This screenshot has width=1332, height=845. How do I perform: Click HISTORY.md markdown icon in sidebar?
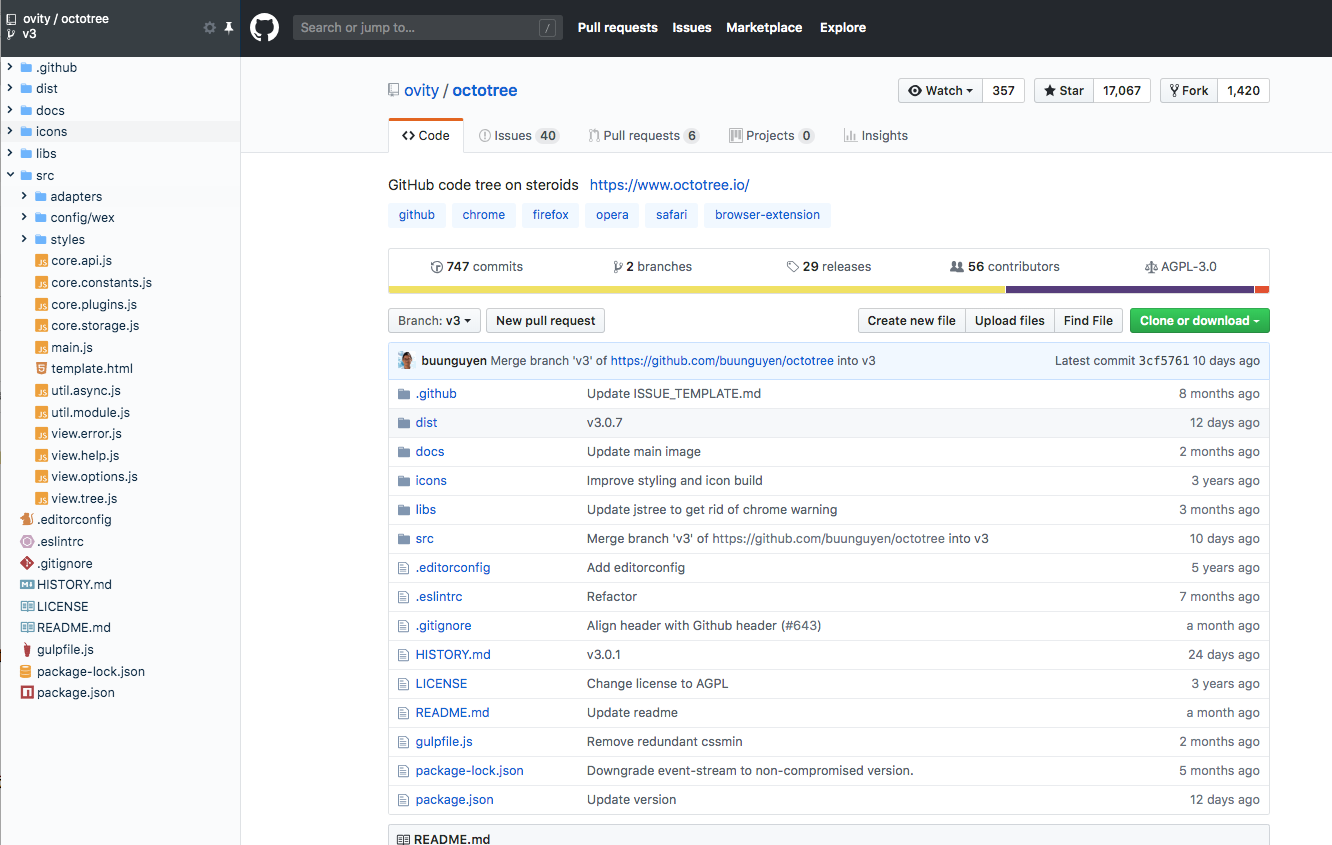[27, 585]
